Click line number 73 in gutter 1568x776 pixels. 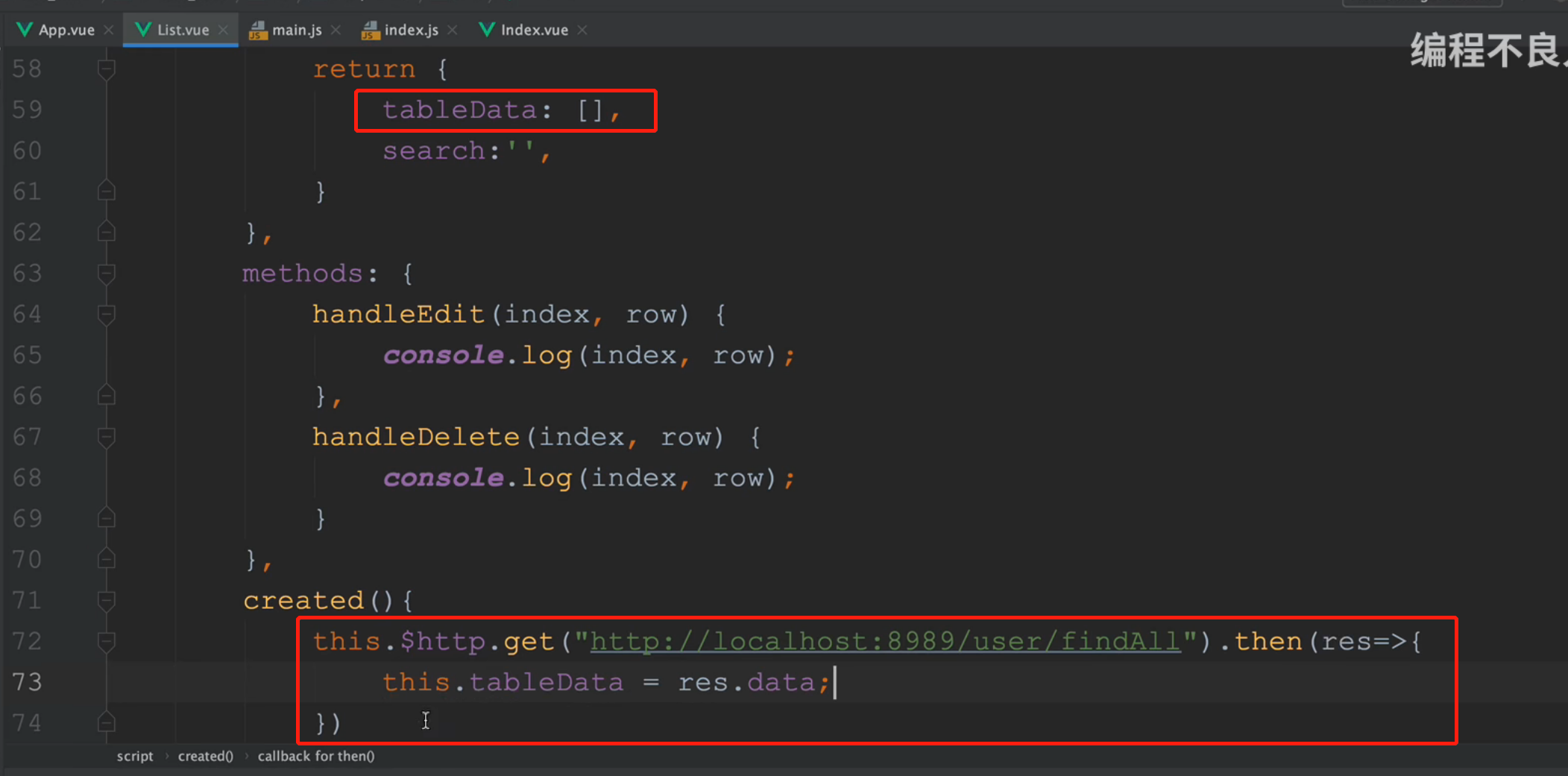pos(28,682)
